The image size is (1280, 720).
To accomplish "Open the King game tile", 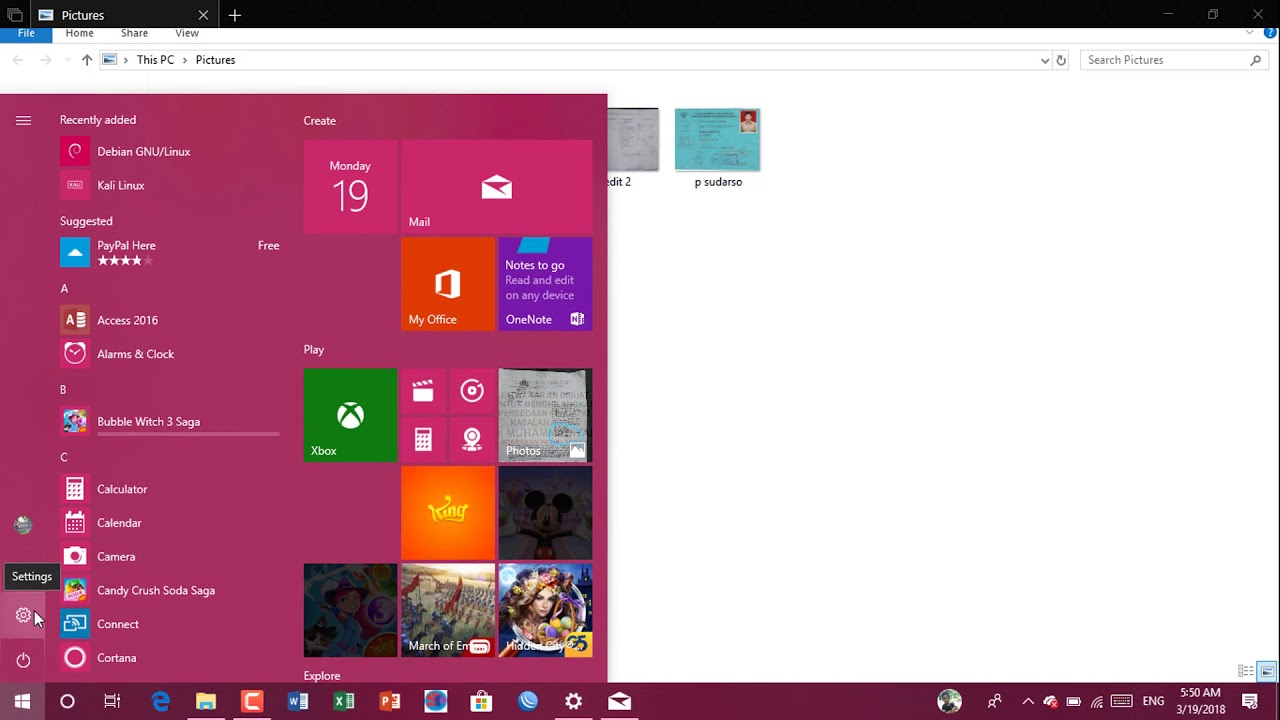I will pyautogui.click(x=448, y=513).
